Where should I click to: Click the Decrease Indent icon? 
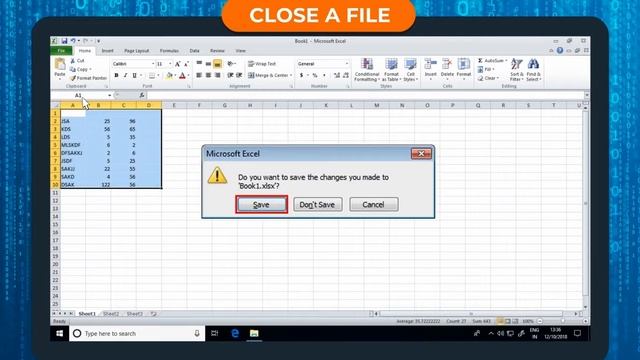coord(230,75)
